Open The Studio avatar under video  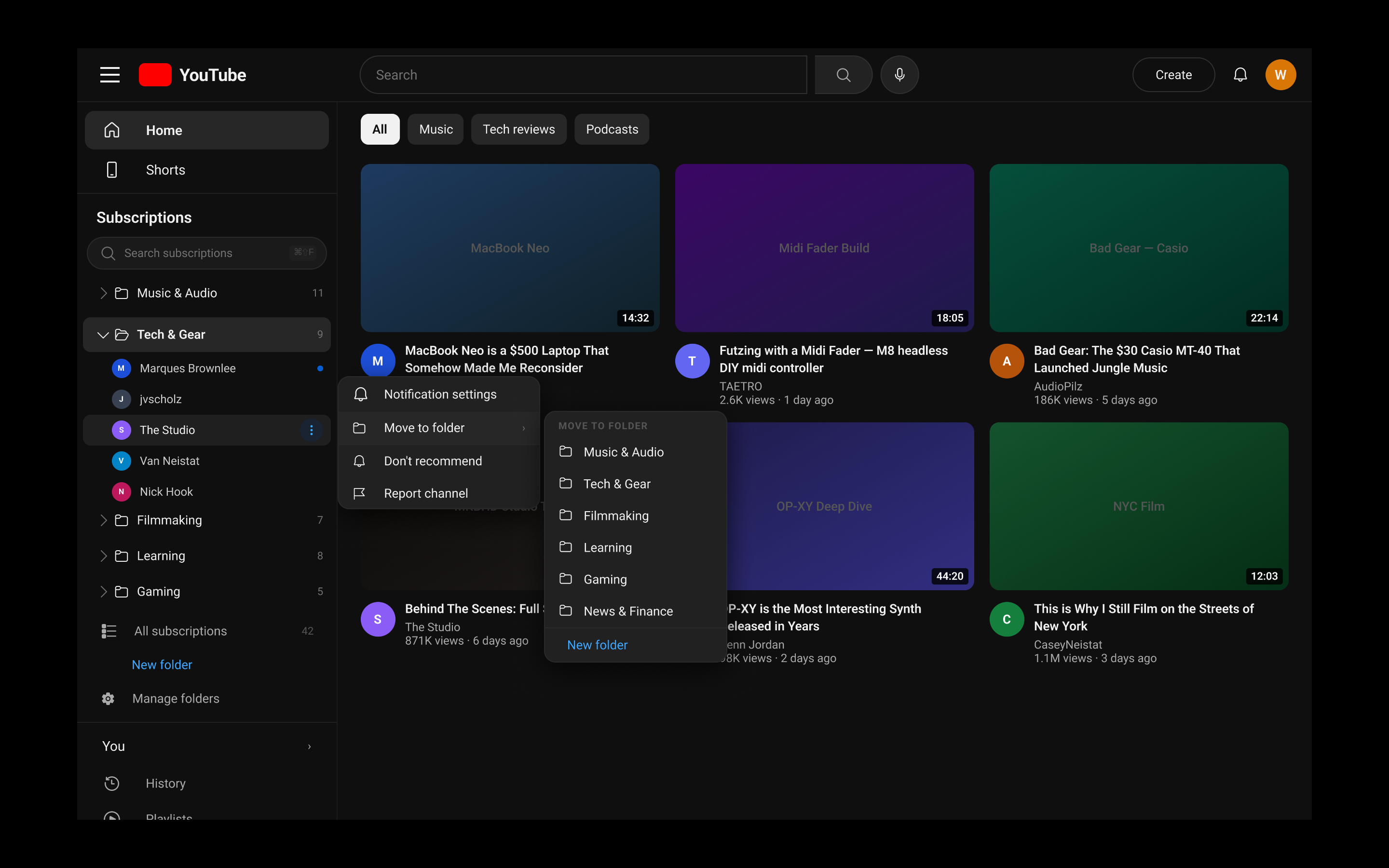(378, 620)
